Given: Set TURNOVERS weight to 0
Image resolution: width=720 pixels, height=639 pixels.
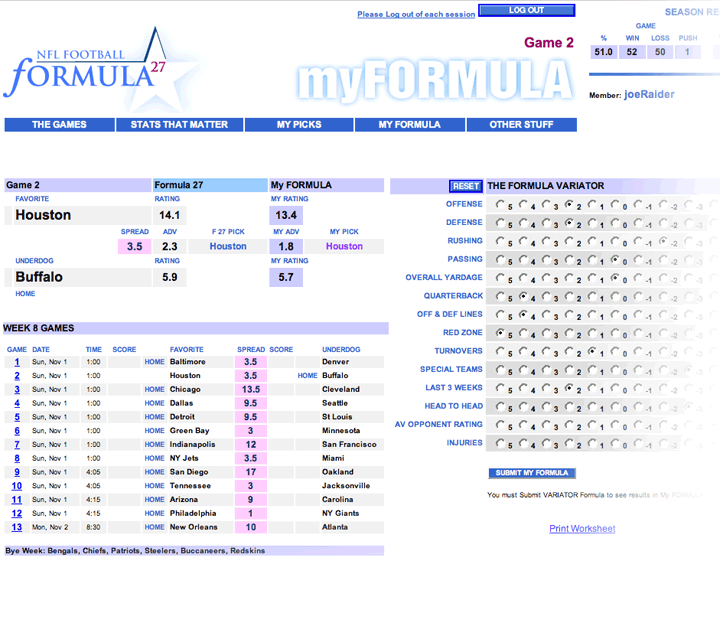Looking at the screenshot, I should pyautogui.click(x=615, y=351).
